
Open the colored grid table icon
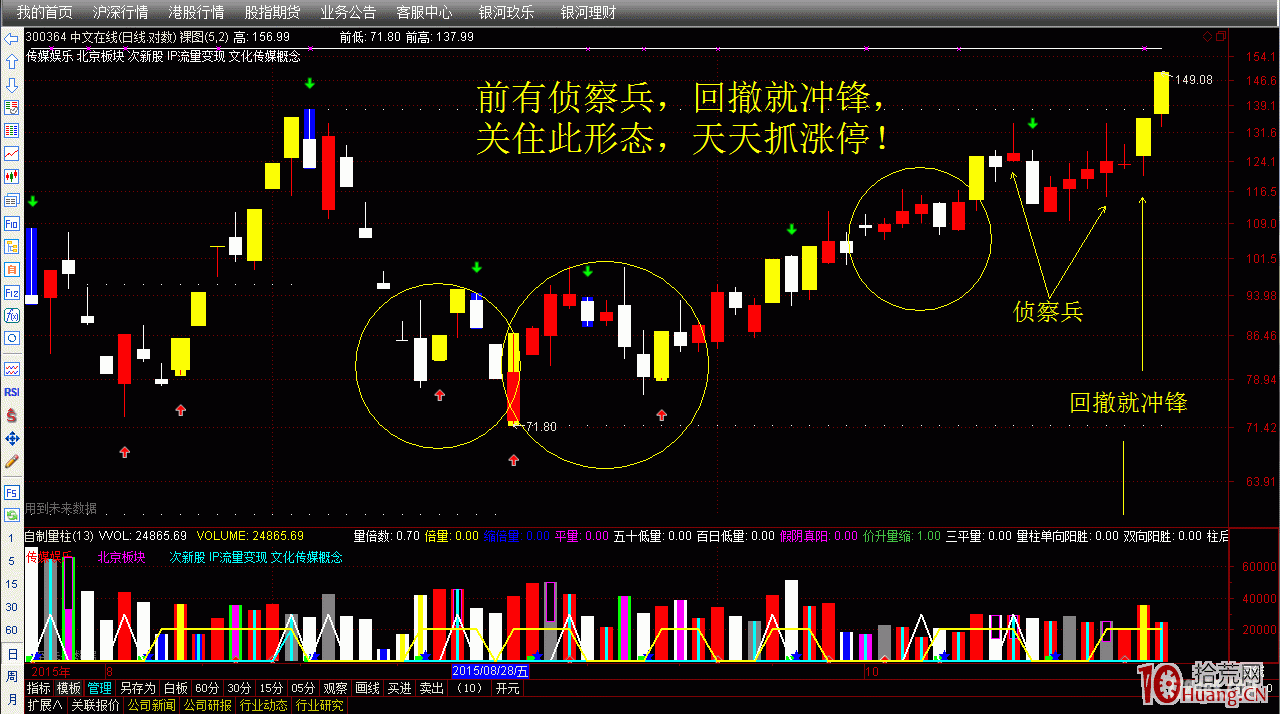pos(12,130)
